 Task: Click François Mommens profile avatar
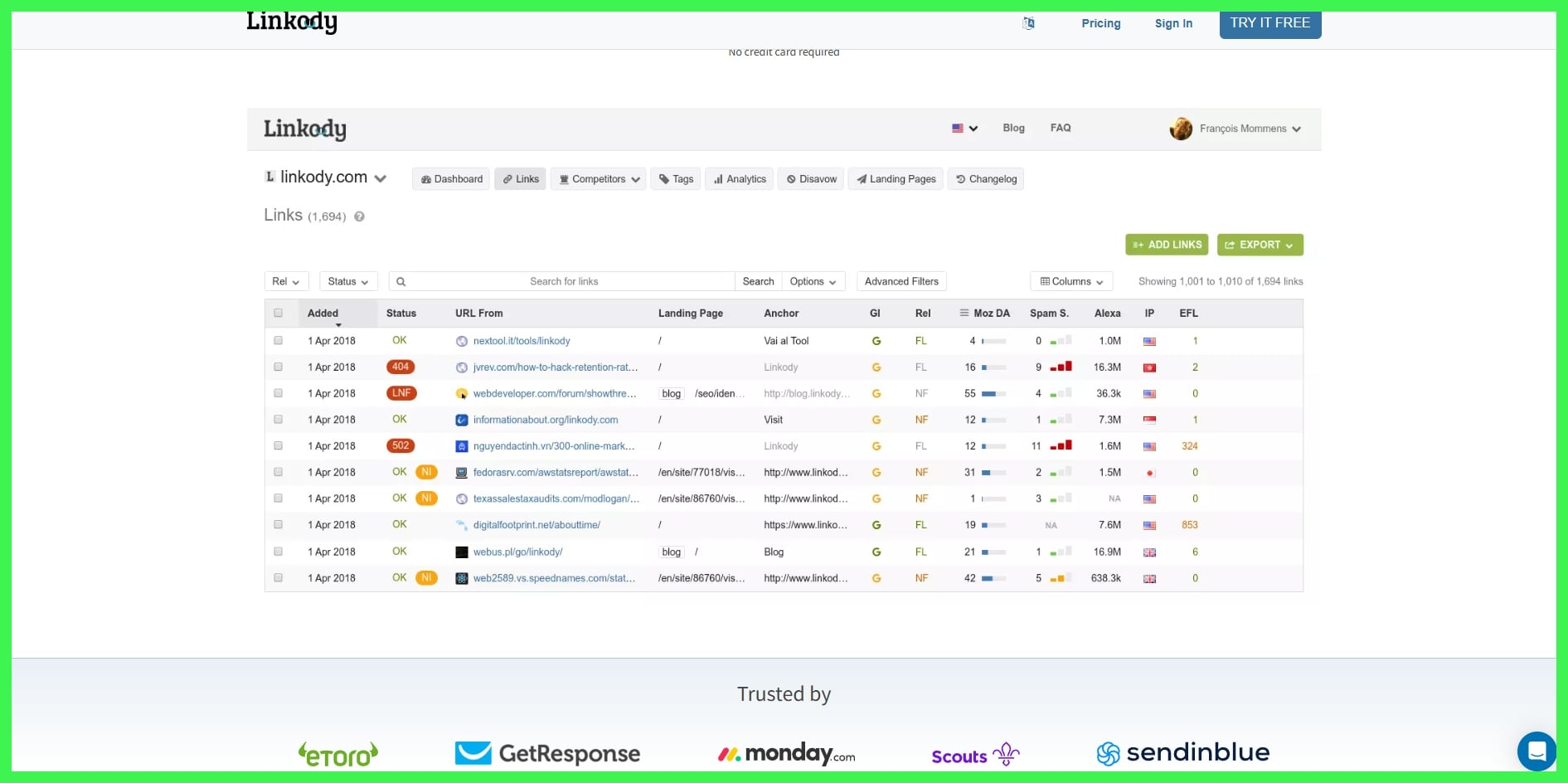tap(1181, 129)
